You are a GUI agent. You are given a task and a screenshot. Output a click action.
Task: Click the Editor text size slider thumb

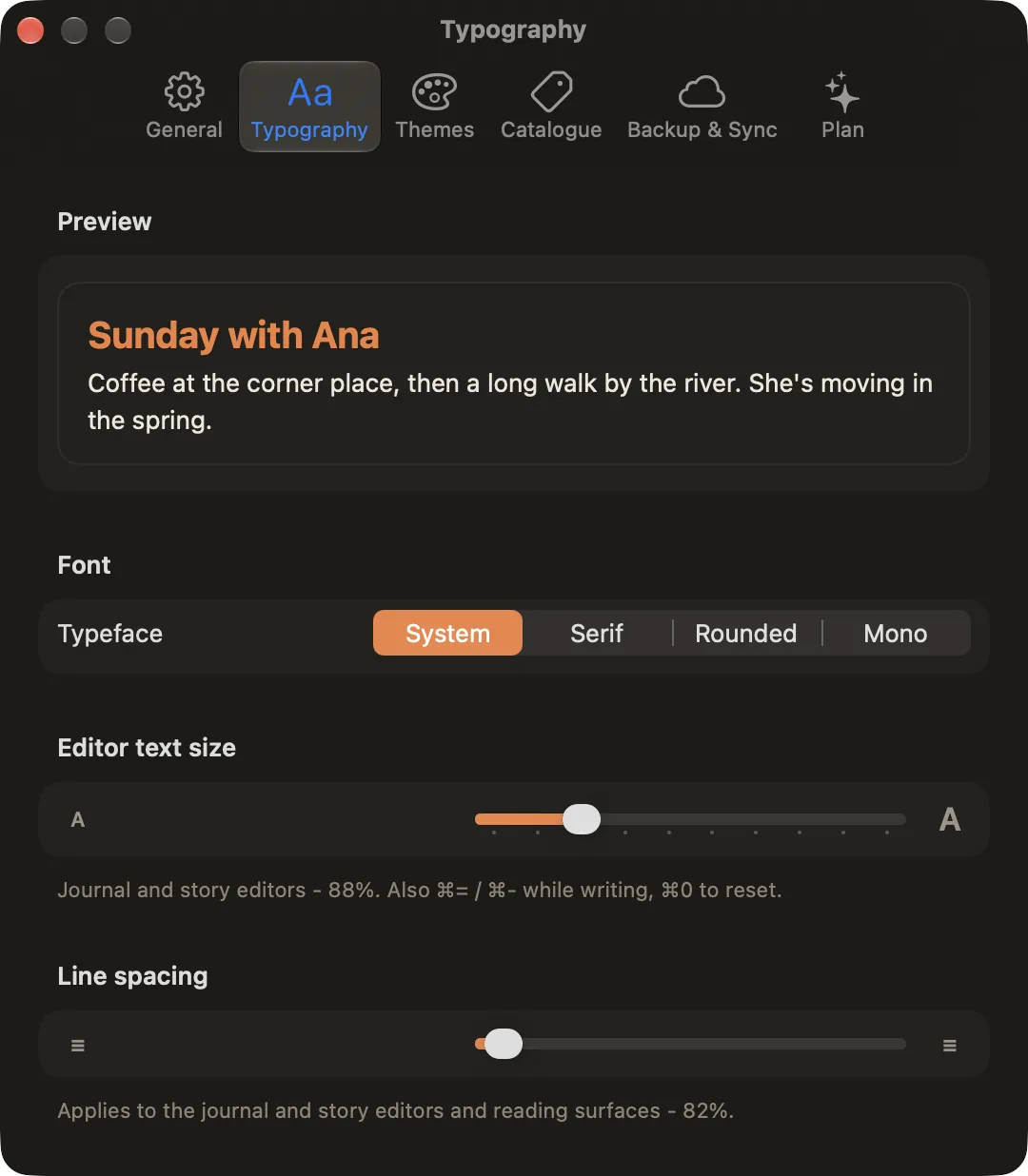click(x=582, y=819)
